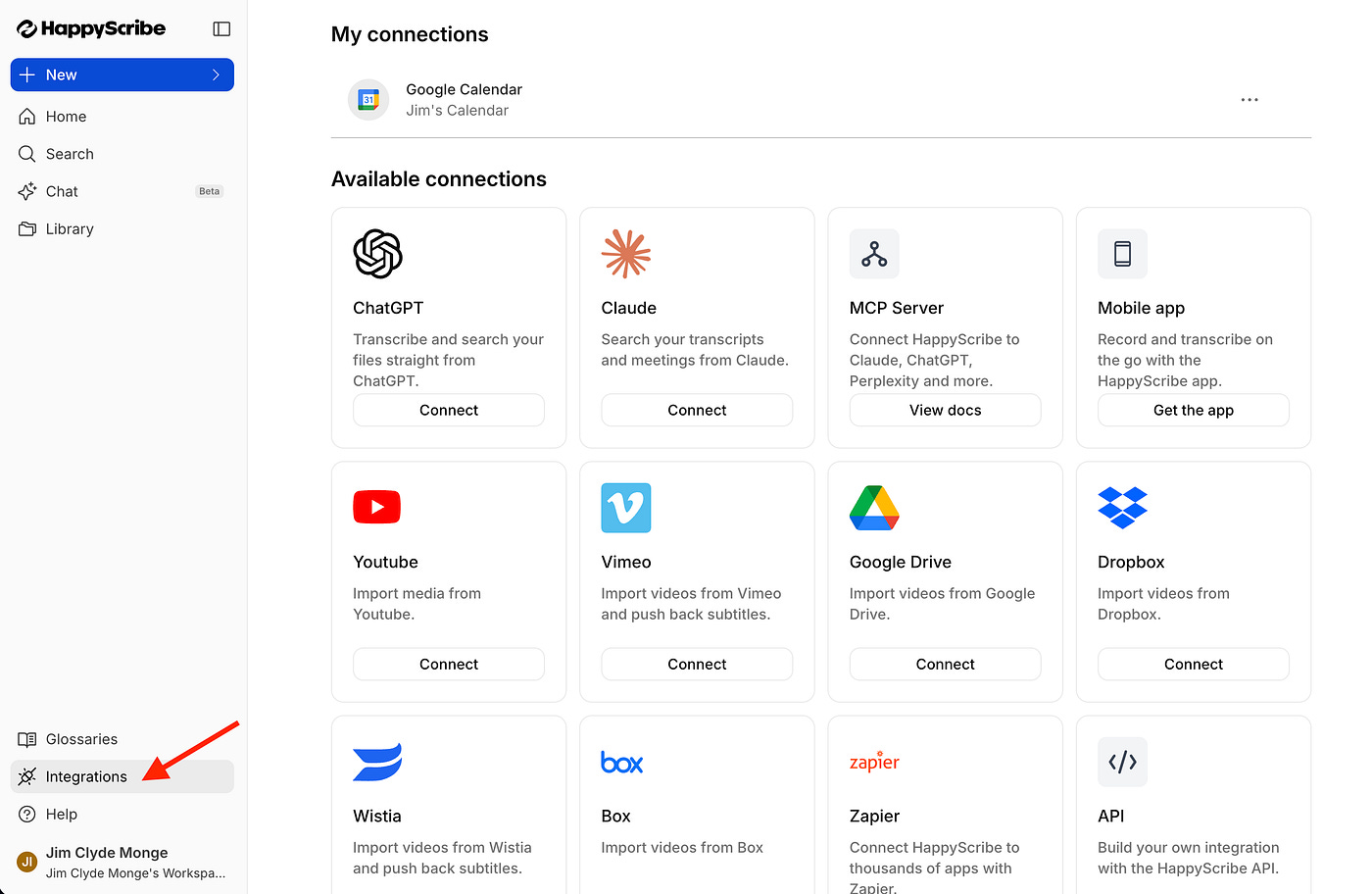Click the Claude starburst icon
This screenshot has height=894, width=1372.
(626, 254)
